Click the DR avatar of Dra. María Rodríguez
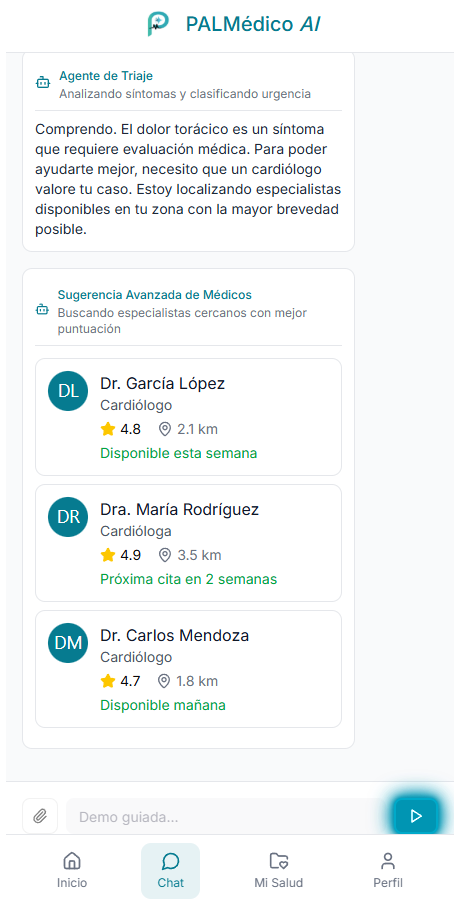 pos(68,517)
